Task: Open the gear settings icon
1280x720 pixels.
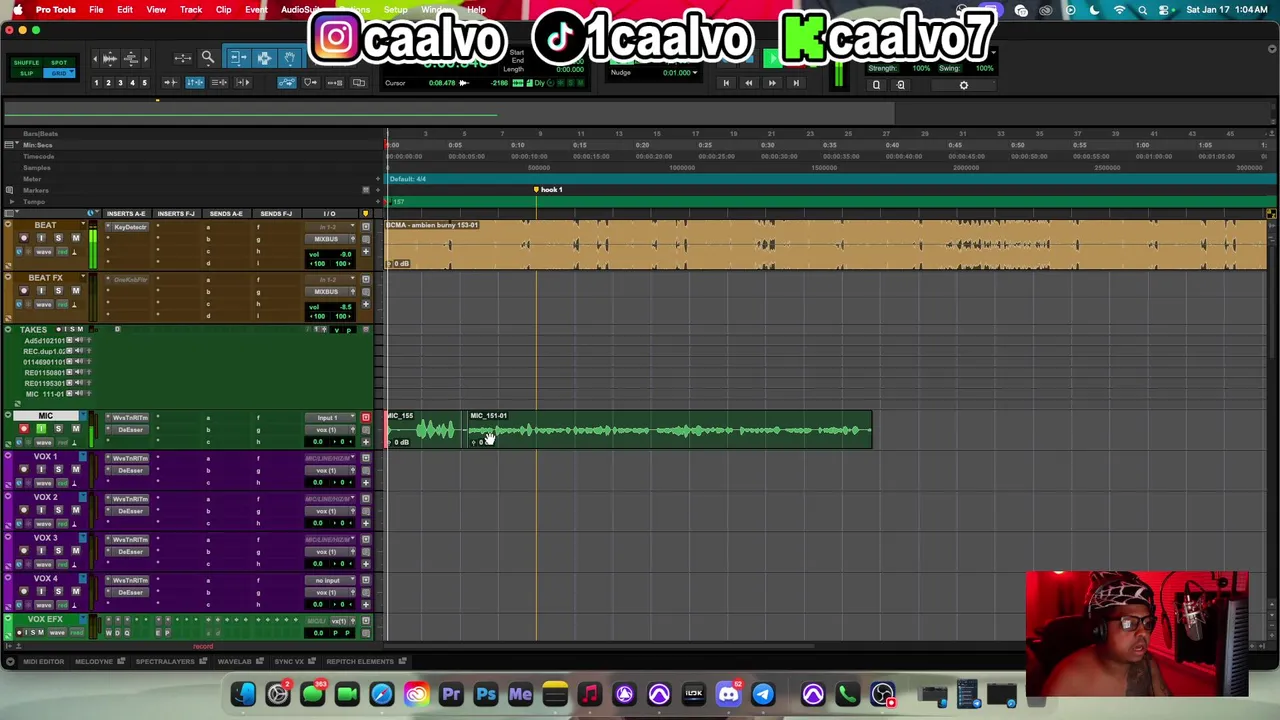Action: pos(964,85)
